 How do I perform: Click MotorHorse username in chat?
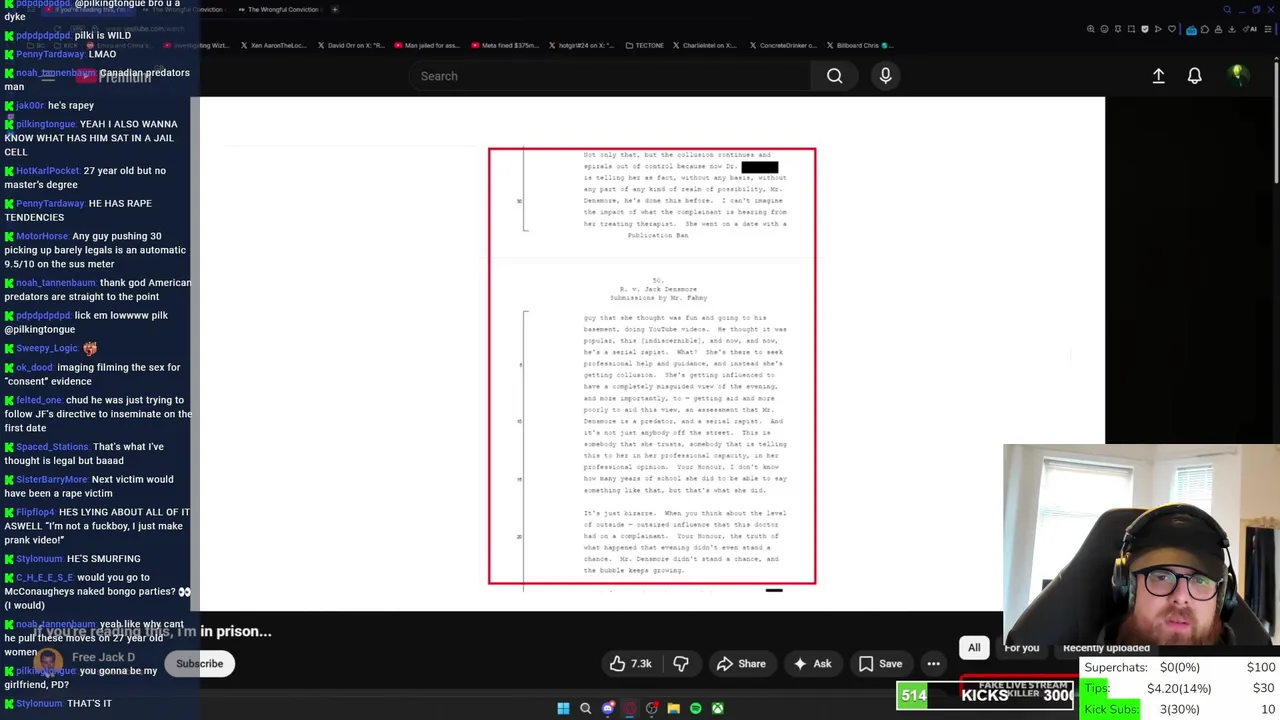(x=42, y=236)
